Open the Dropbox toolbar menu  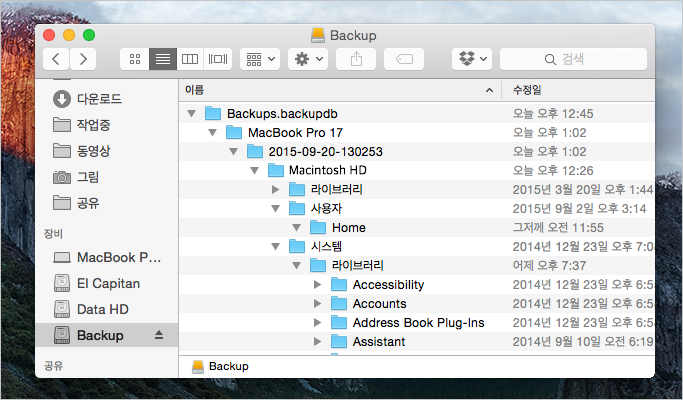click(x=472, y=59)
